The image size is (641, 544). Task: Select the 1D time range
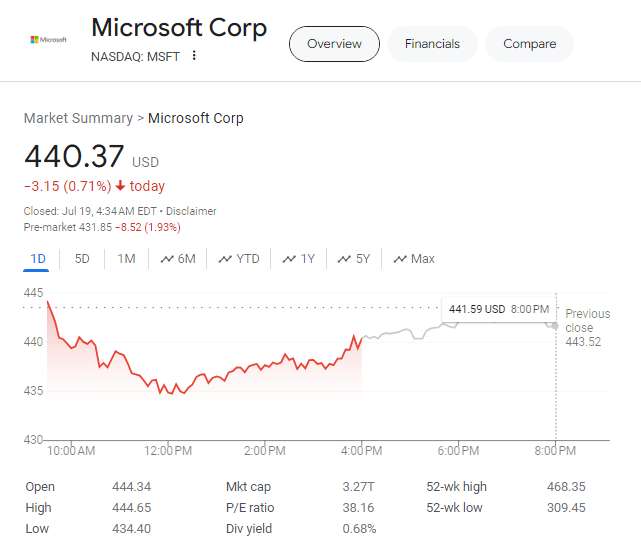coord(38,259)
